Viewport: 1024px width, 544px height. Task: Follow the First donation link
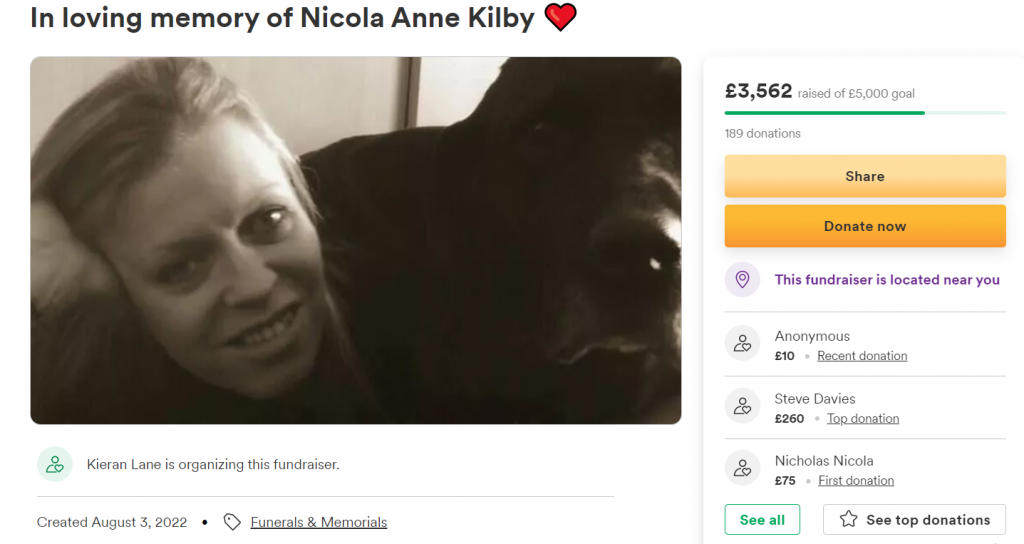tap(856, 481)
